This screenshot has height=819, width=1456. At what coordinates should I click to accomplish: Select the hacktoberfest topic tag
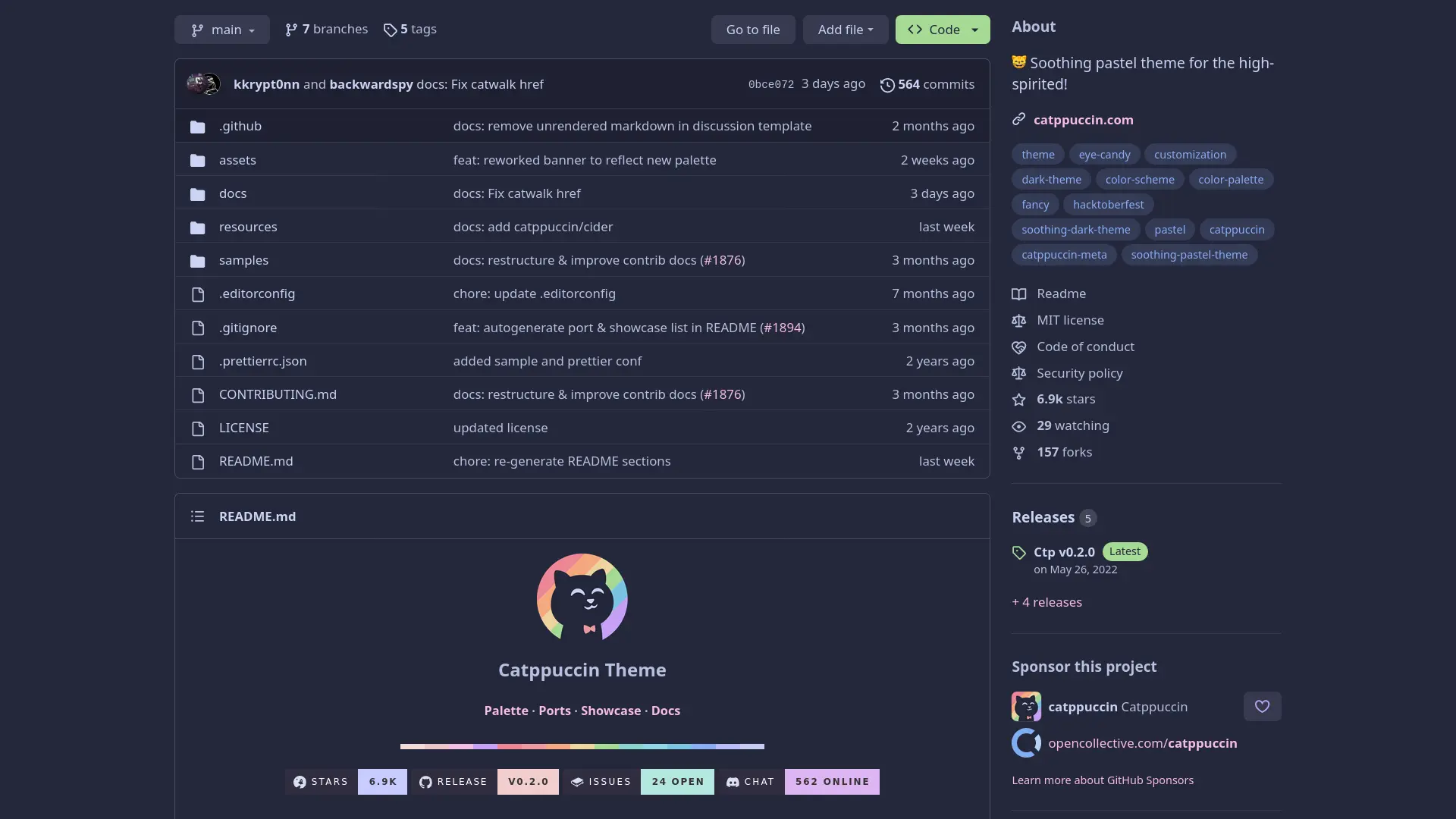click(x=1108, y=205)
